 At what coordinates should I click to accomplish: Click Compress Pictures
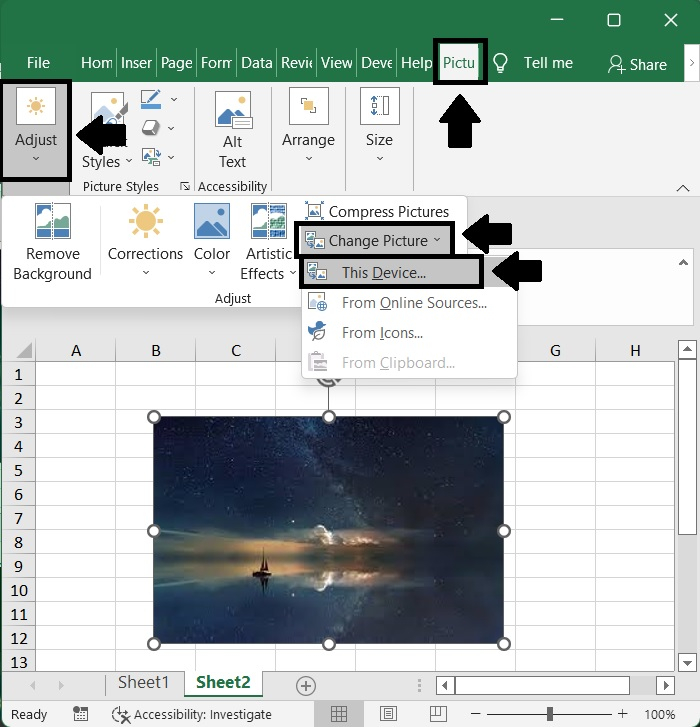coord(377,211)
